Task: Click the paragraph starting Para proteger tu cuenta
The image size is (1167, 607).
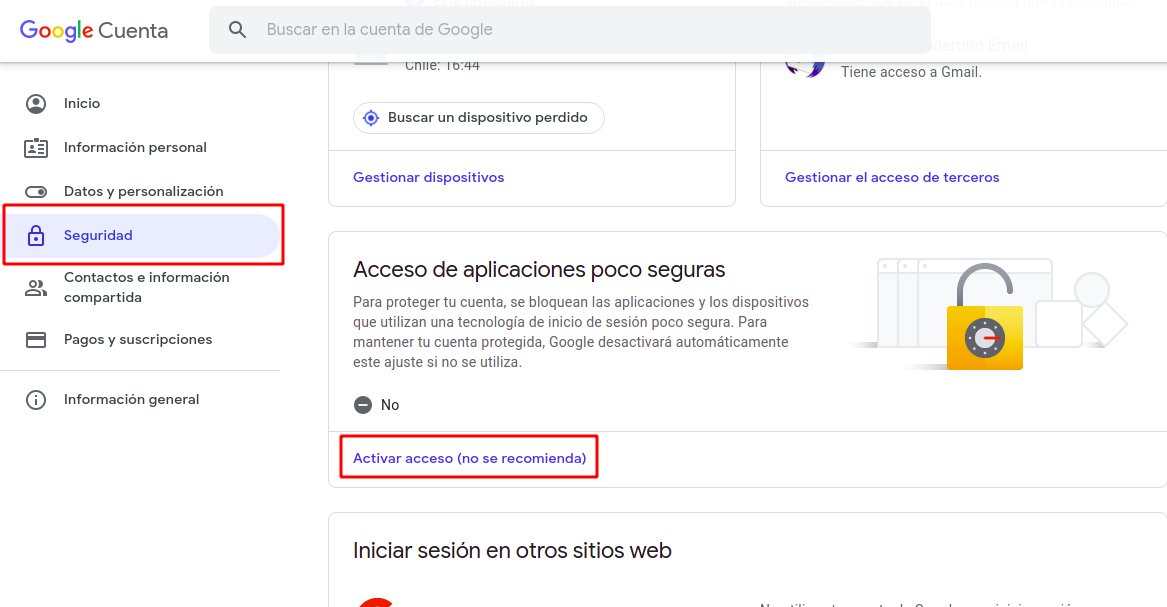Action: pos(581,333)
